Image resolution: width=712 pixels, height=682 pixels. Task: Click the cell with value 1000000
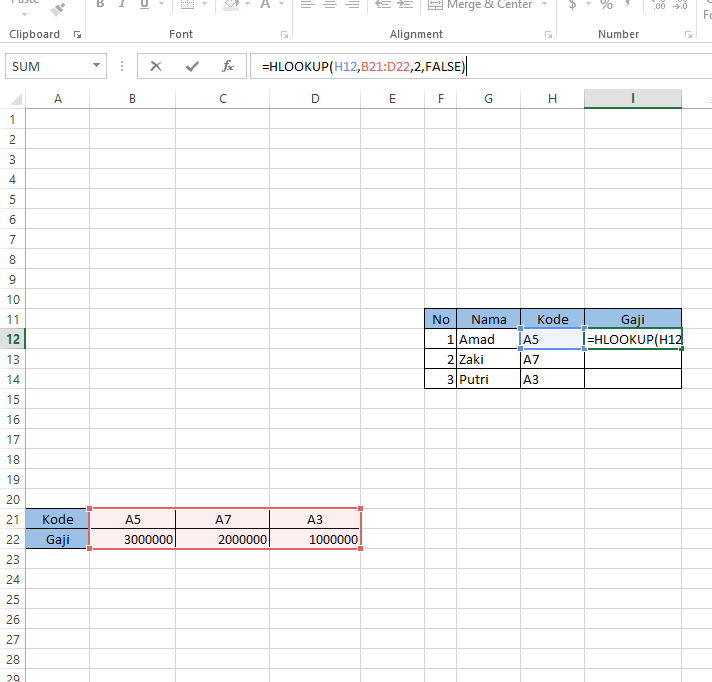pos(315,539)
